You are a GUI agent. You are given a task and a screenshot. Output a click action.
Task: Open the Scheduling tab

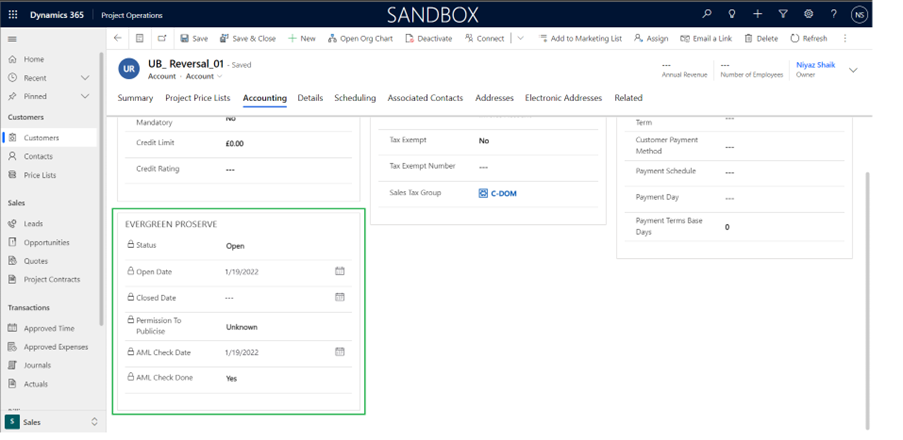(x=355, y=98)
